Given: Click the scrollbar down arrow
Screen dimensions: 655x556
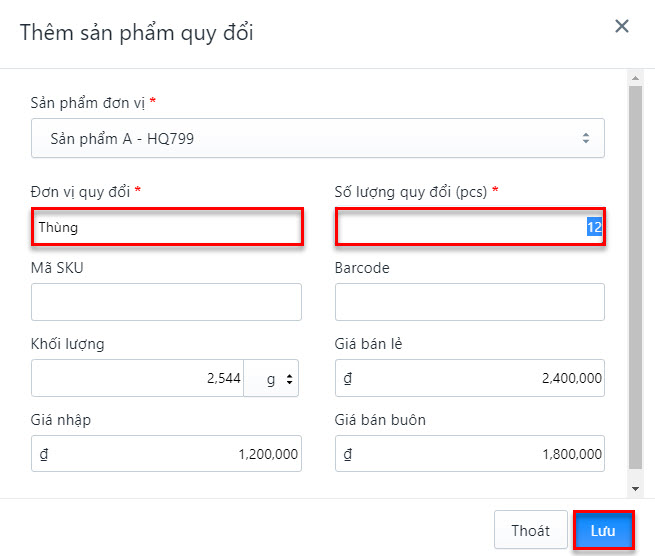Looking at the screenshot, I should coord(634,488).
